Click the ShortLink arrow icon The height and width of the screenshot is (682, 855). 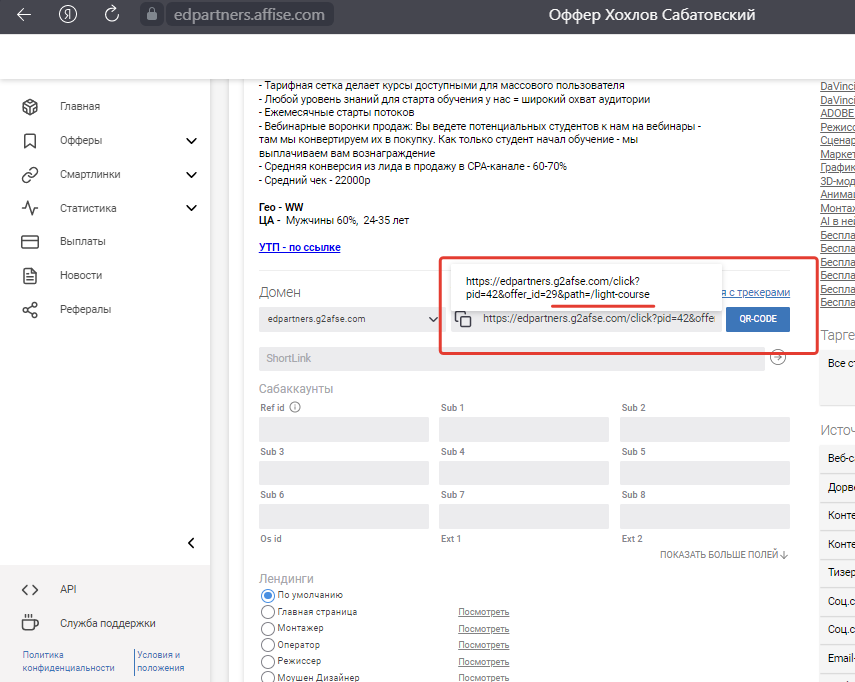pos(778,357)
